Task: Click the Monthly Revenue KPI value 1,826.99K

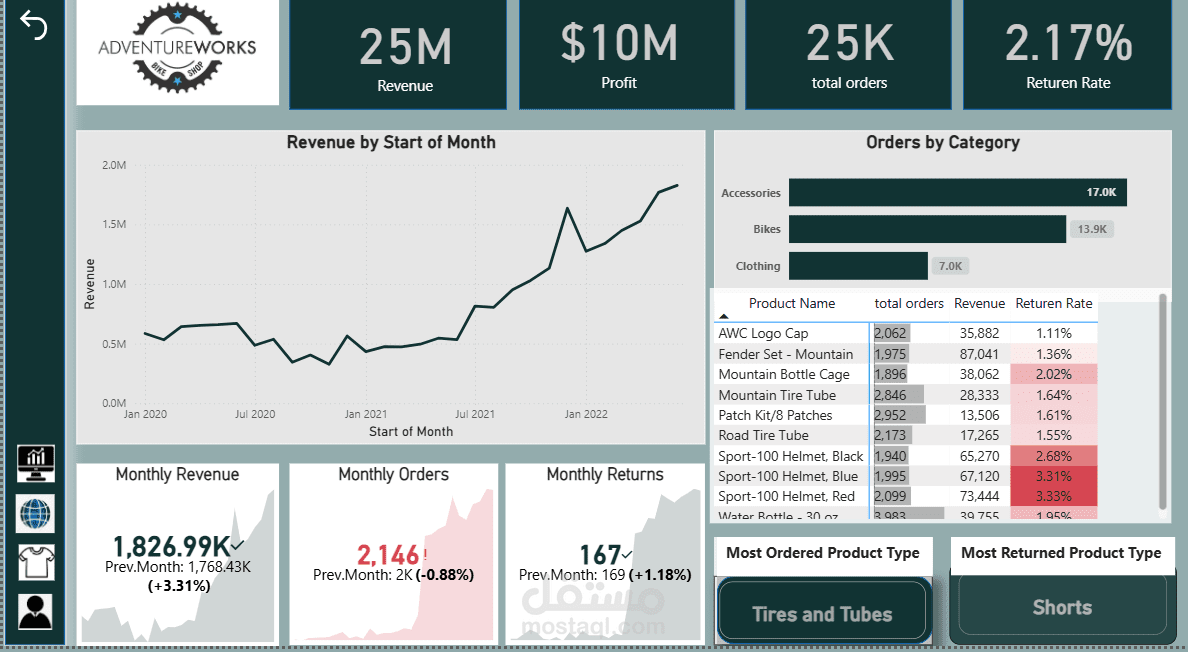Action: (x=171, y=546)
